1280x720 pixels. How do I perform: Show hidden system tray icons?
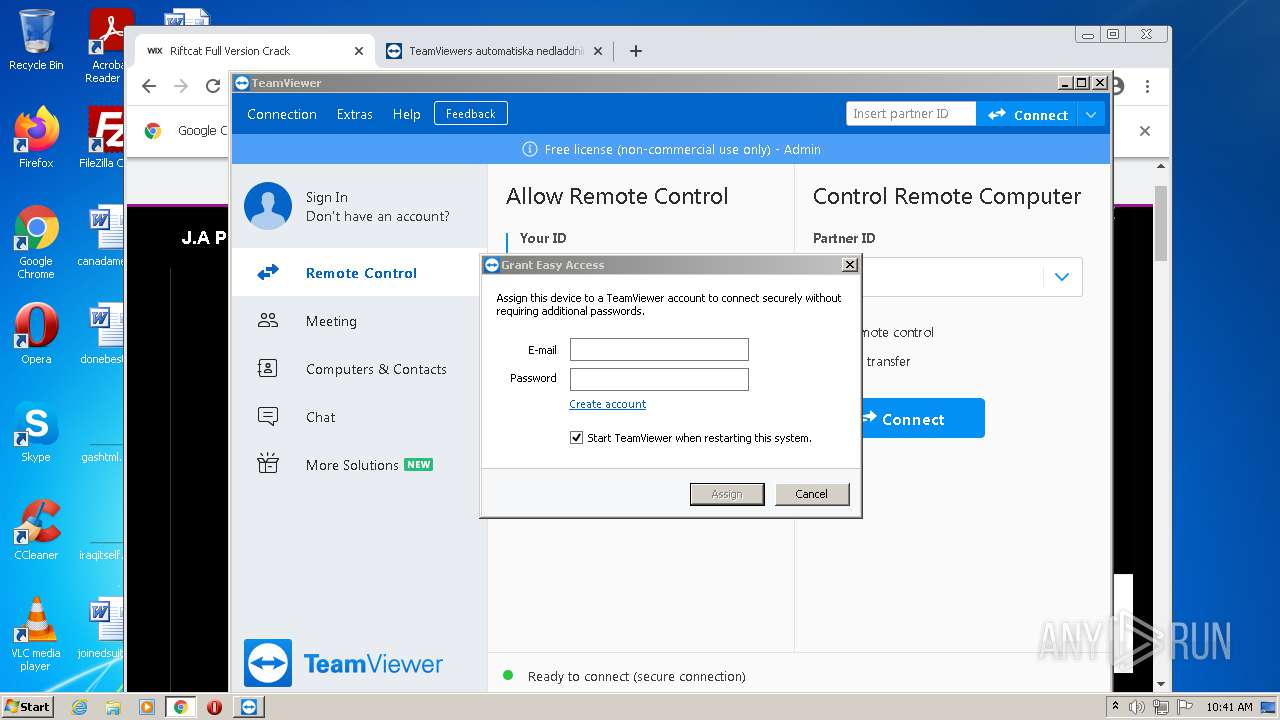point(1116,707)
